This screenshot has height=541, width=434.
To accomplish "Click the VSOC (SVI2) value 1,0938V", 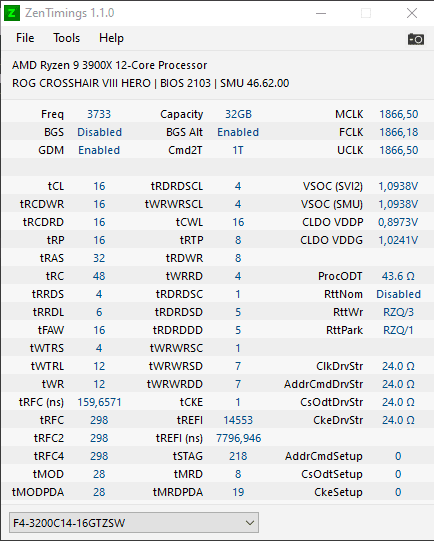I will 398,186.
